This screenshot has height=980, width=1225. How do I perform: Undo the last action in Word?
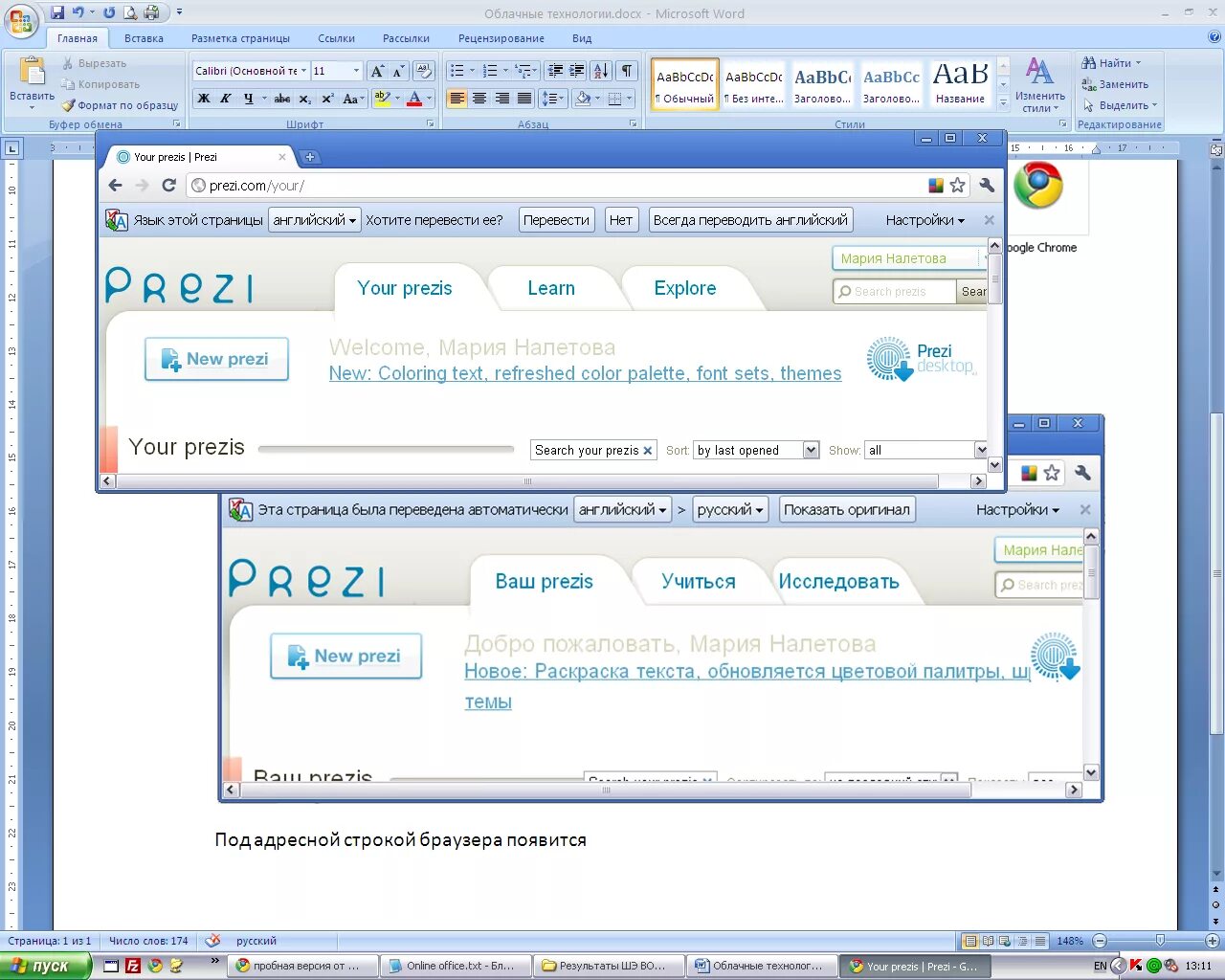[x=78, y=12]
